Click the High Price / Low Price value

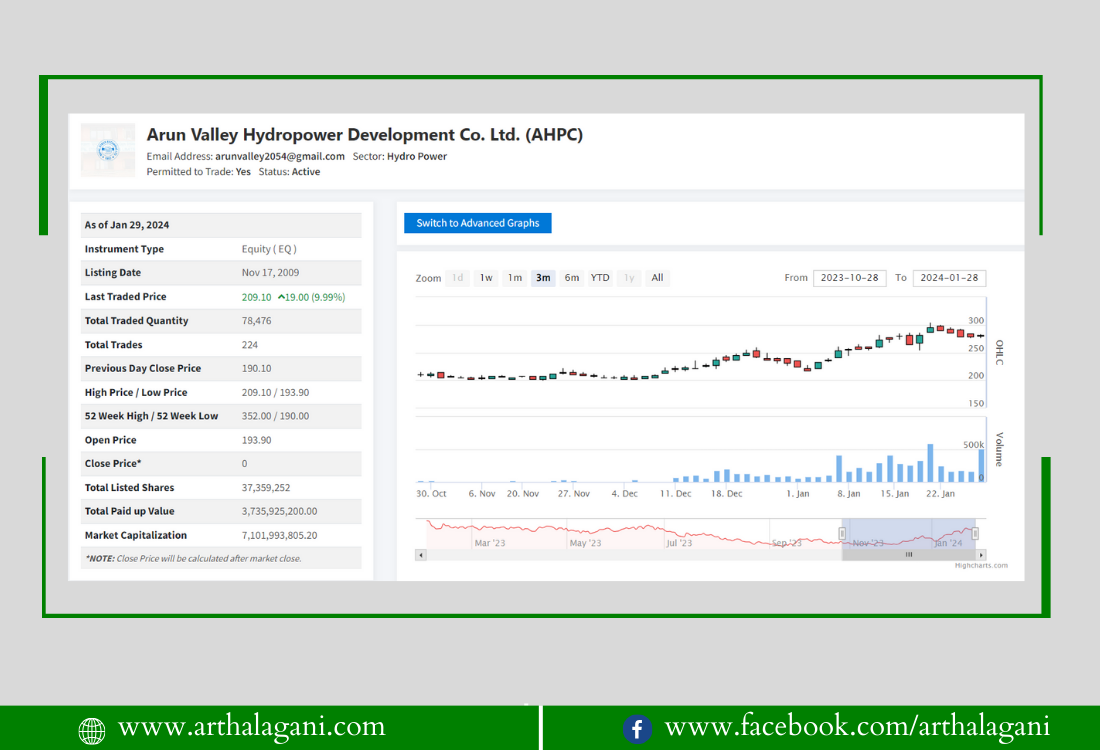[275, 392]
